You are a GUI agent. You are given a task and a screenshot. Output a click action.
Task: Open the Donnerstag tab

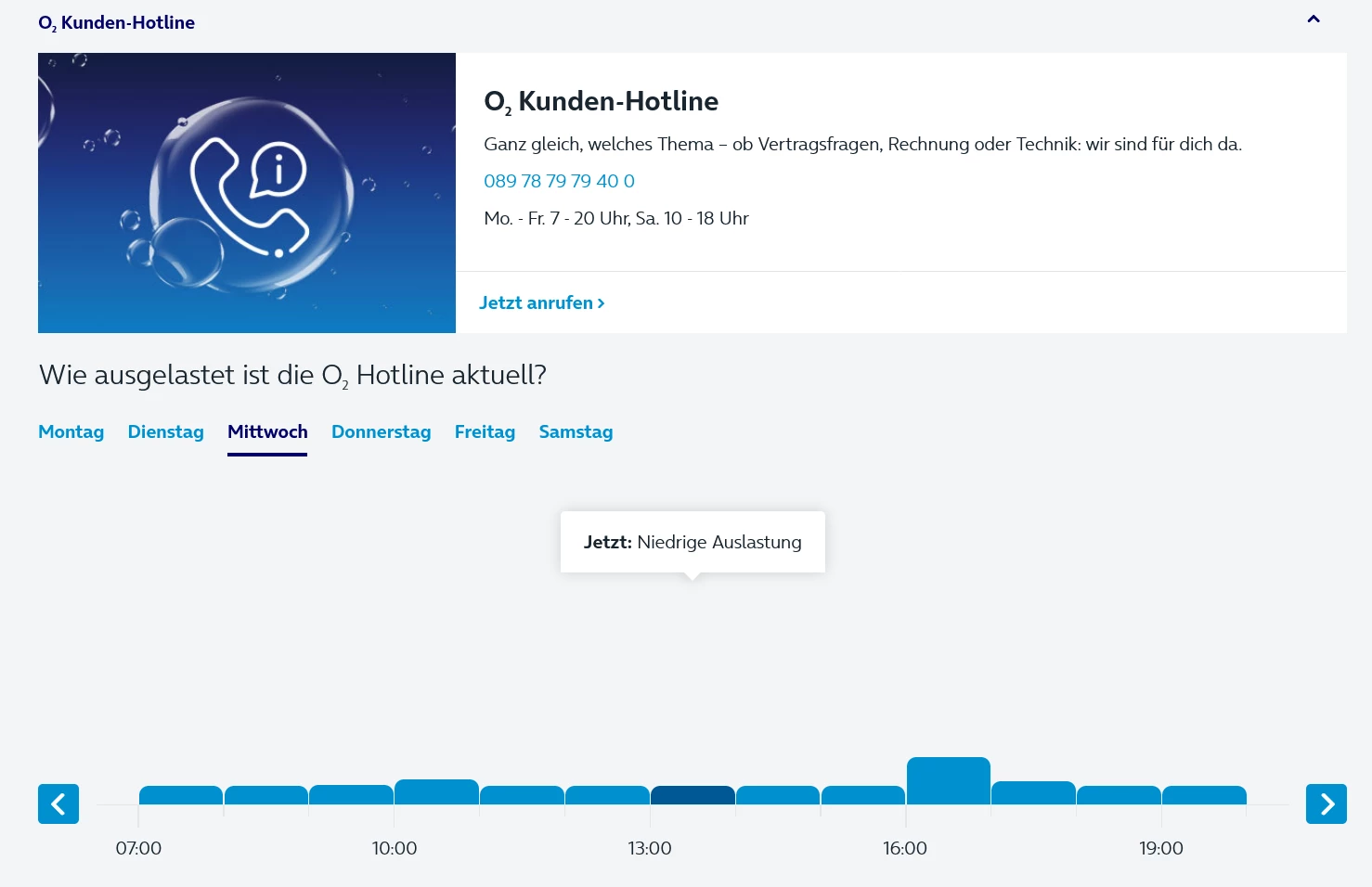pos(381,431)
